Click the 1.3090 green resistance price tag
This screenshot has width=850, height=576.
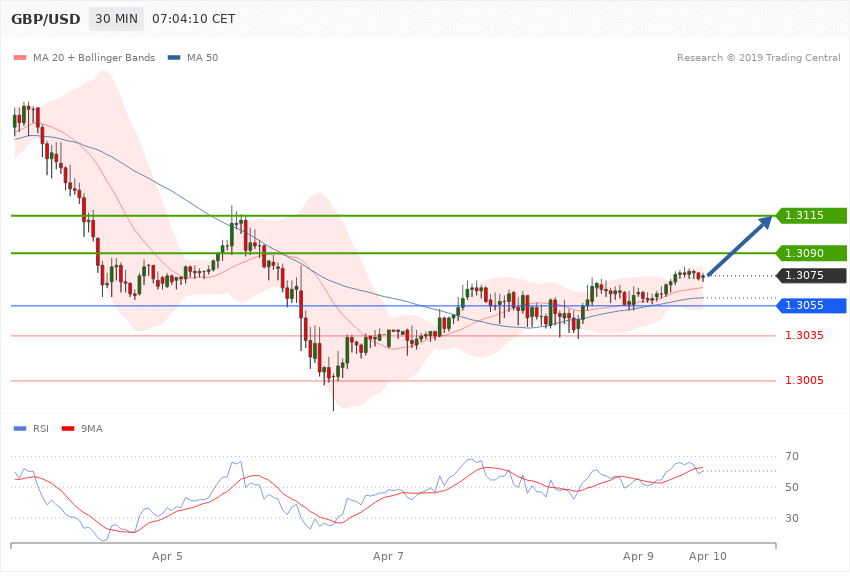click(x=811, y=253)
